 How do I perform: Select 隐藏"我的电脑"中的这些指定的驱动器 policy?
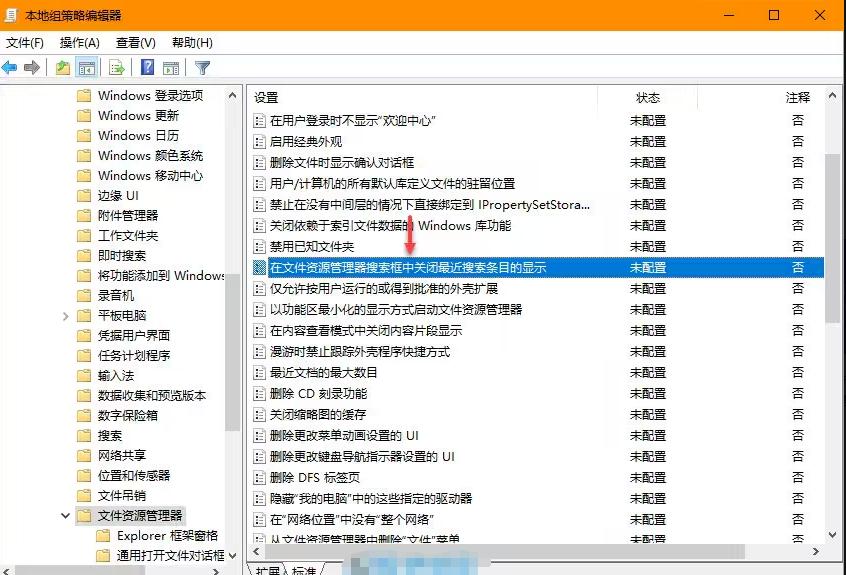[x=371, y=499]
